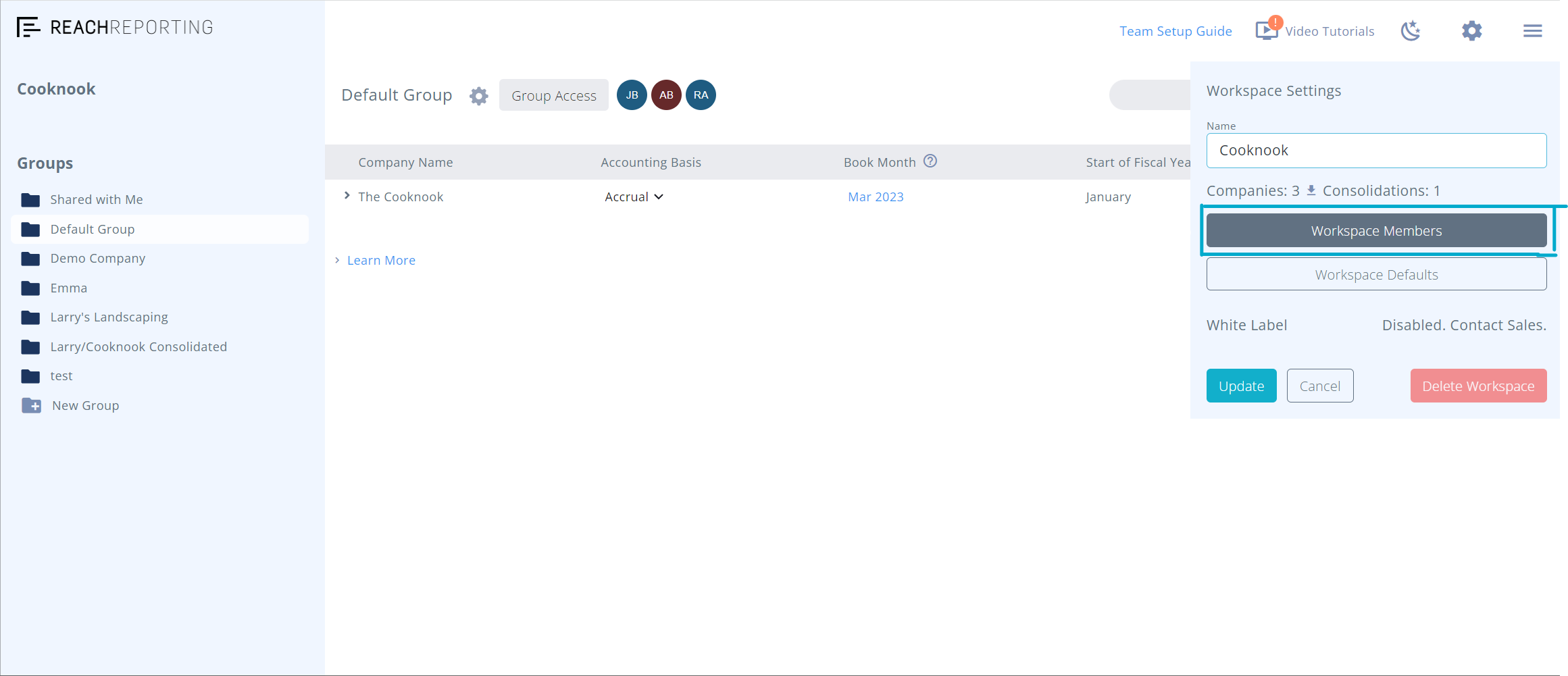Click the Accounting Basis column header
Screen dimensions: 1568x676
coord(651,162)
